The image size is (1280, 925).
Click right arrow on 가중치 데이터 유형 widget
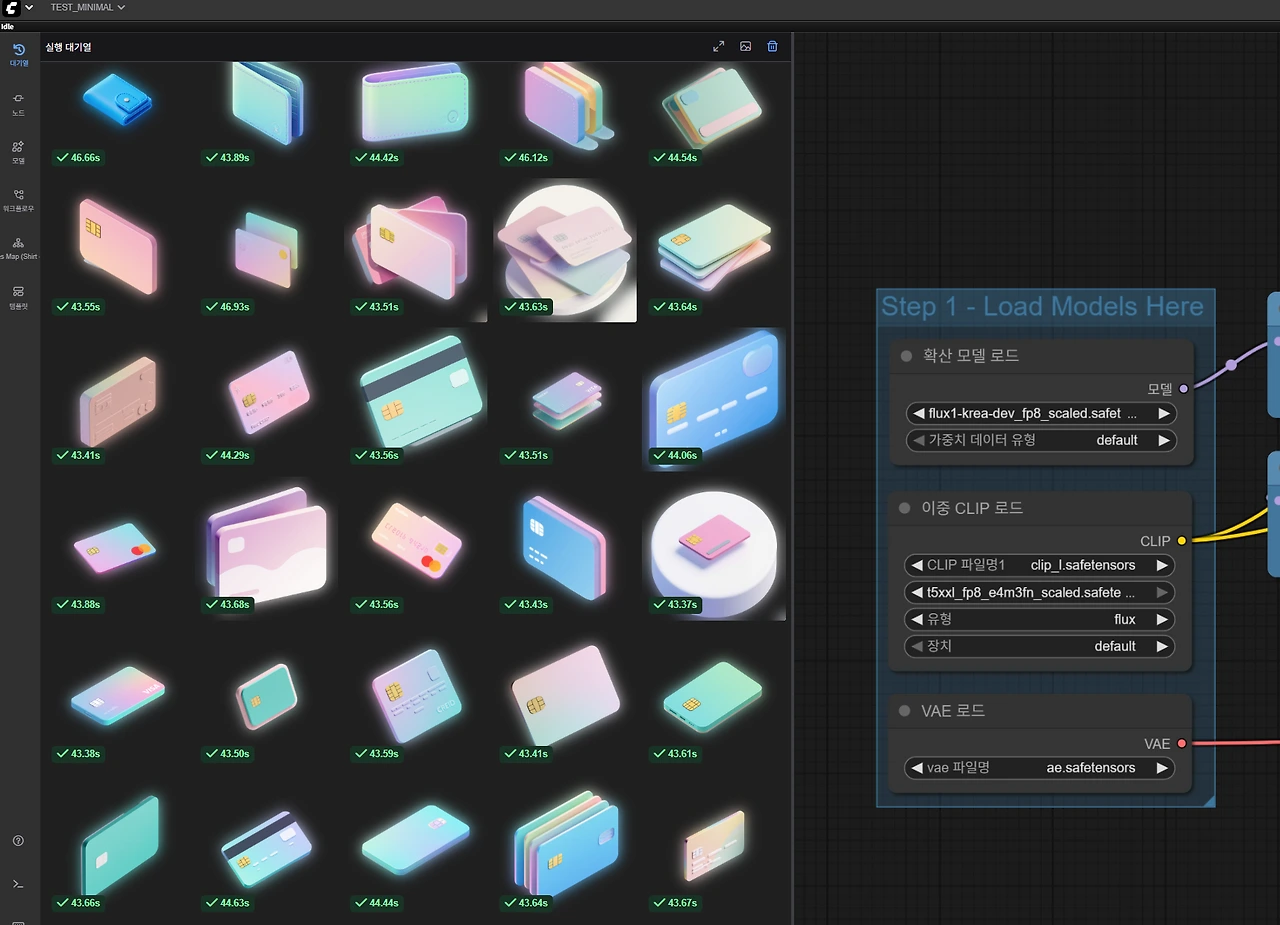pyautogui.click(x=1163, y=440)
